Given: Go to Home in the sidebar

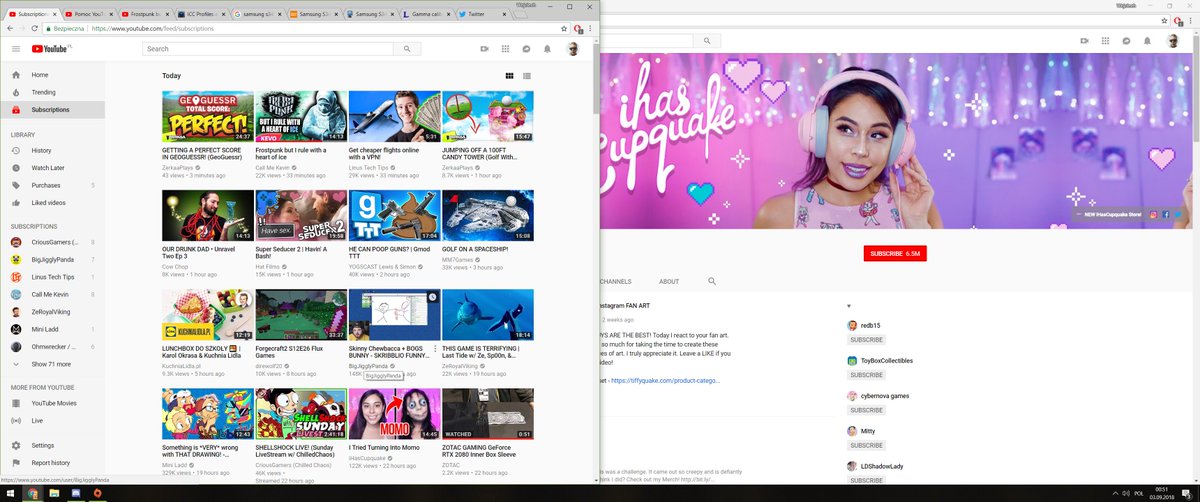Looking at the screenshot, I should (50, 75).
